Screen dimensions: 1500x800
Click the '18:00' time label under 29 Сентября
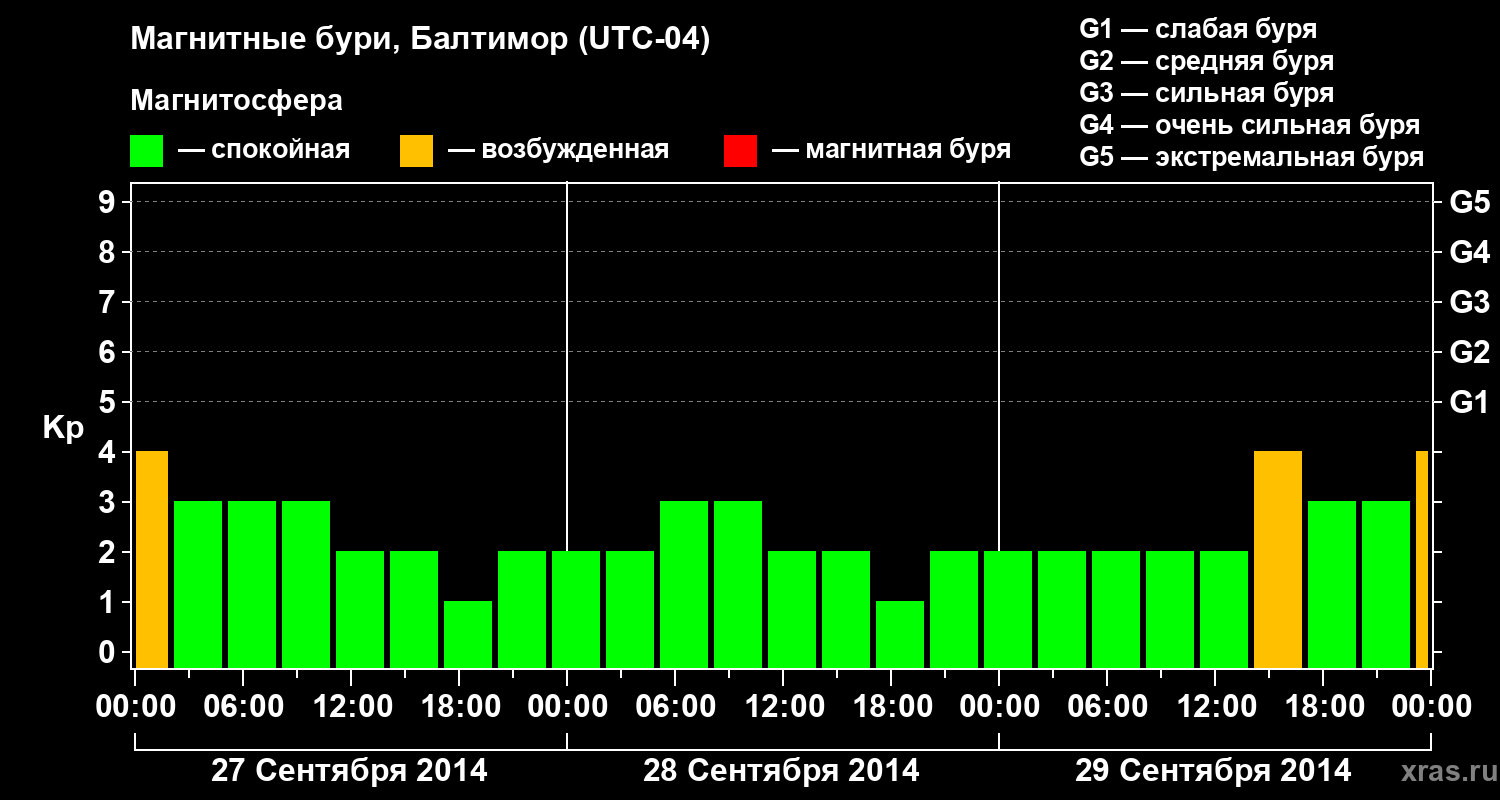click(1323, 708)
